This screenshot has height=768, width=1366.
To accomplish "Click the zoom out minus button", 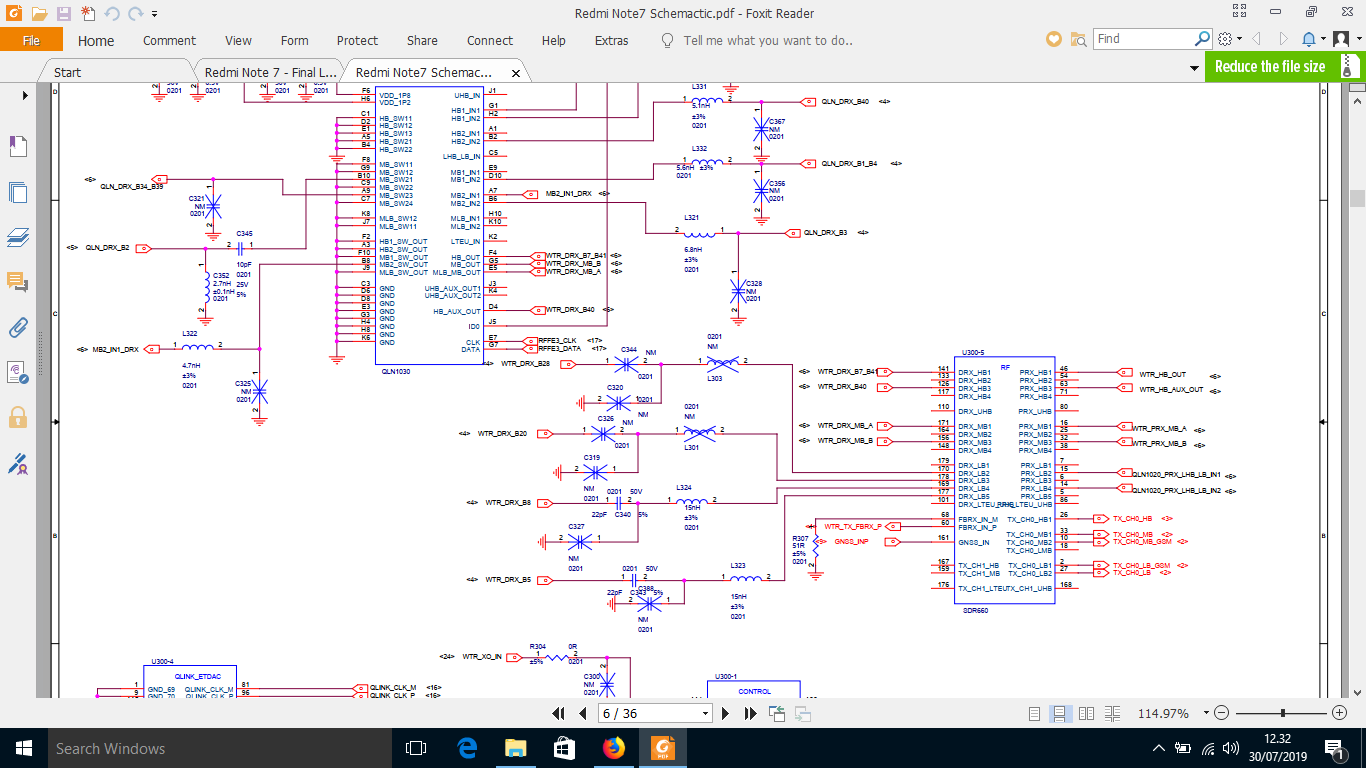I will point(1220,713).
